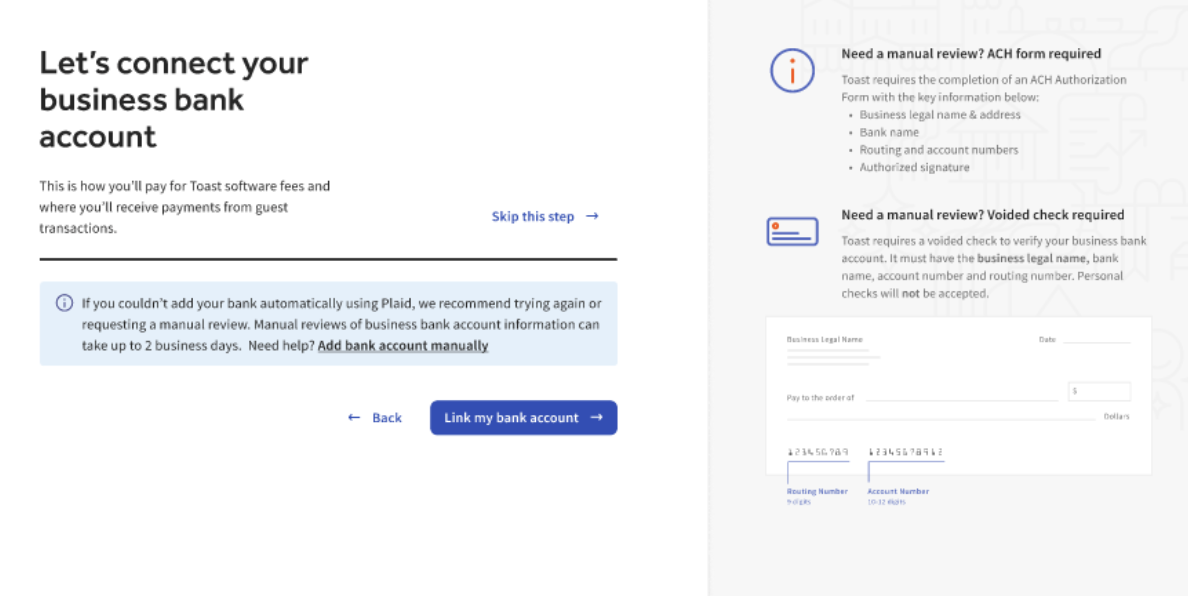This screenshot has height=596, width=1188.
Task: Click the left arrow beside Back
Action: pyautogui.click(x=353, y=417)
